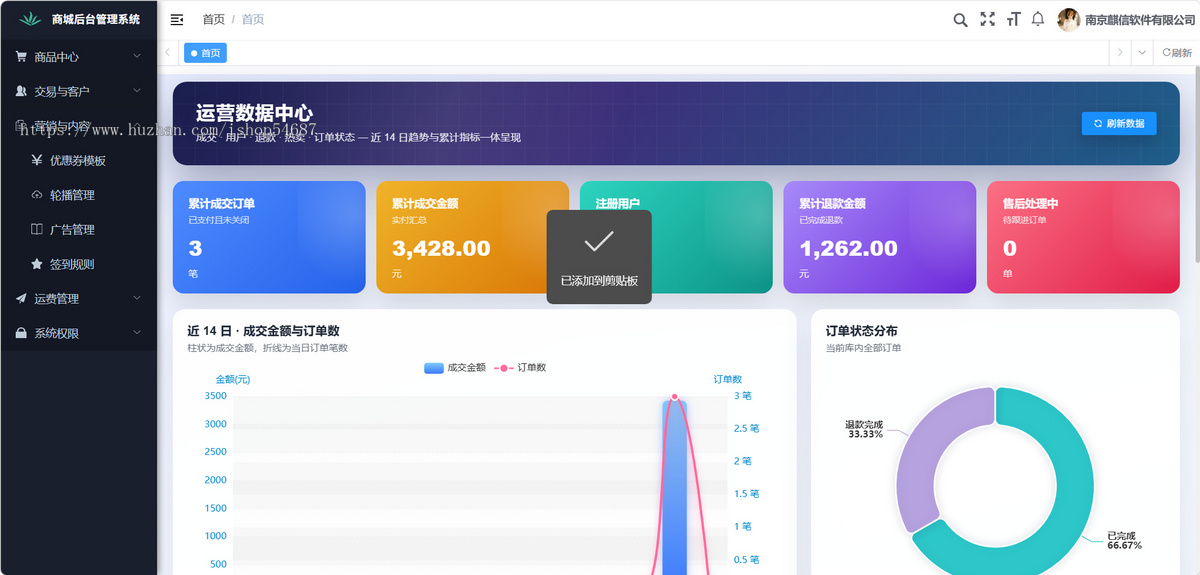1200x575 pixels.
Task: Open the search magnifier icon
Action: [x=960, y=19]
